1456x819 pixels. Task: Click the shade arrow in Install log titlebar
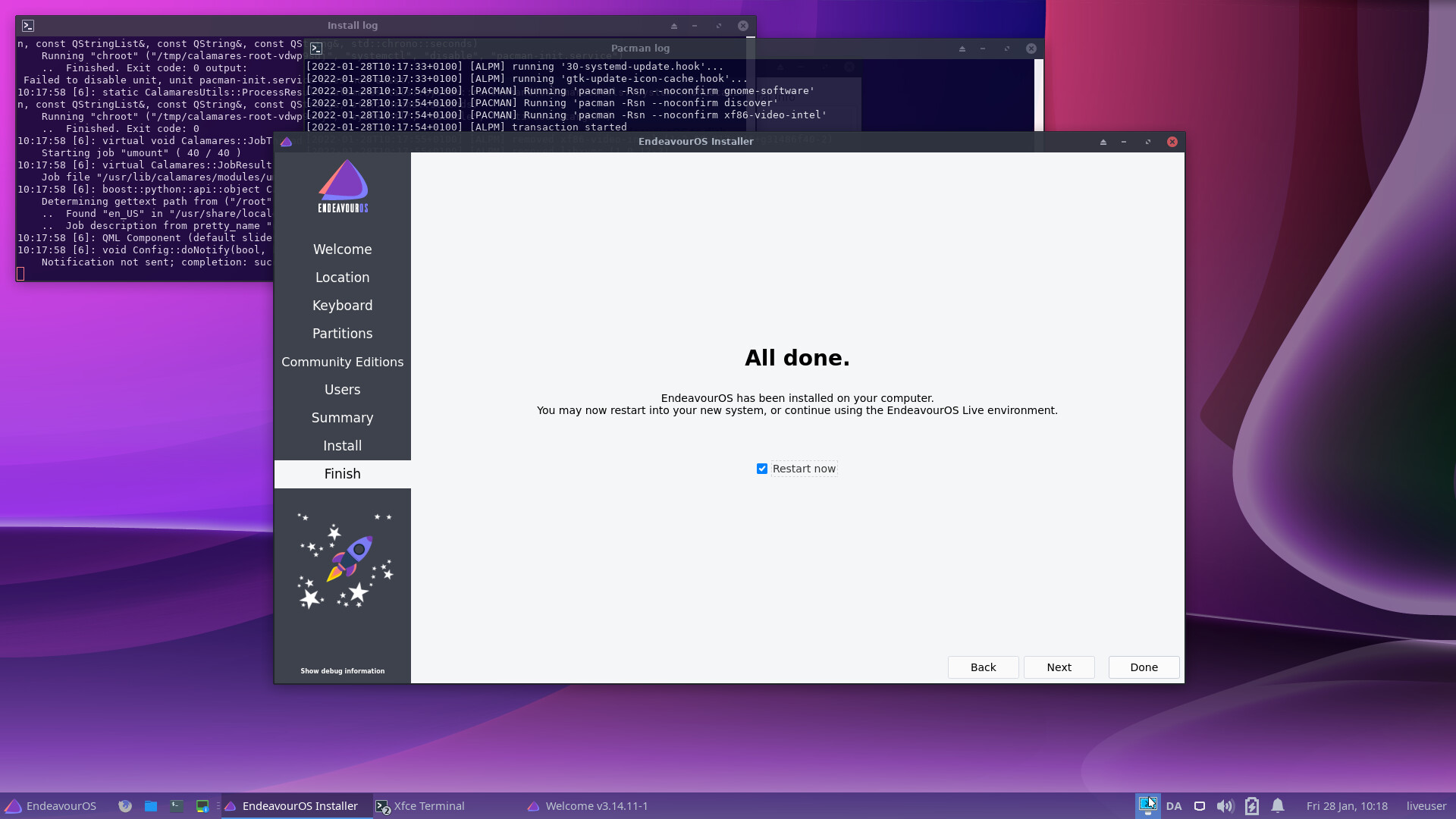click(674, 26)
